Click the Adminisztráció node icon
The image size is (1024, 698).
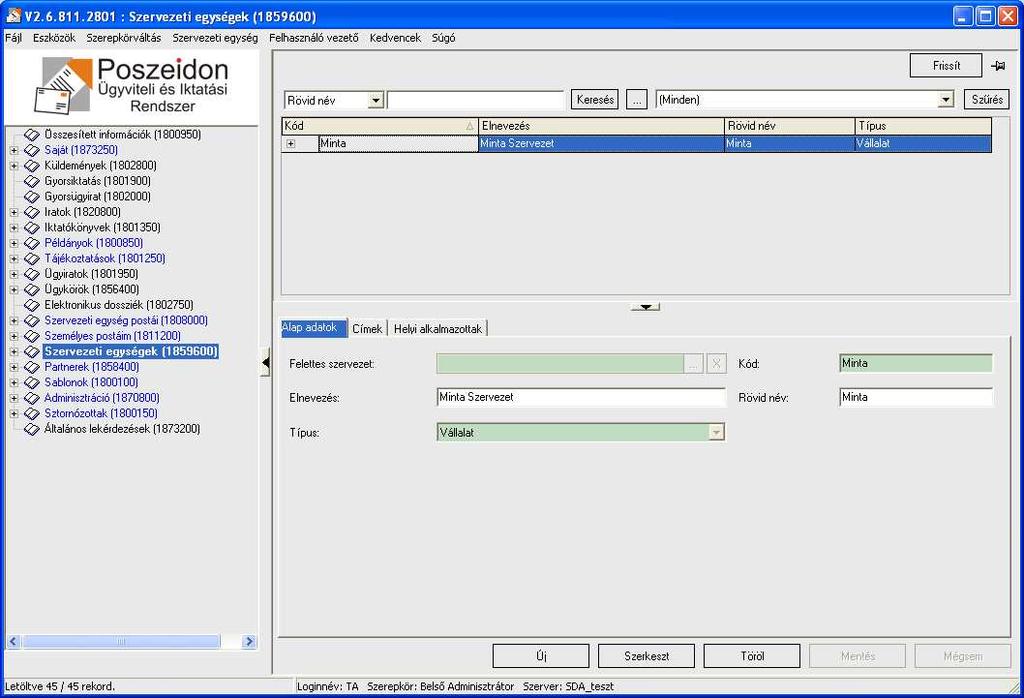[31, 398]
